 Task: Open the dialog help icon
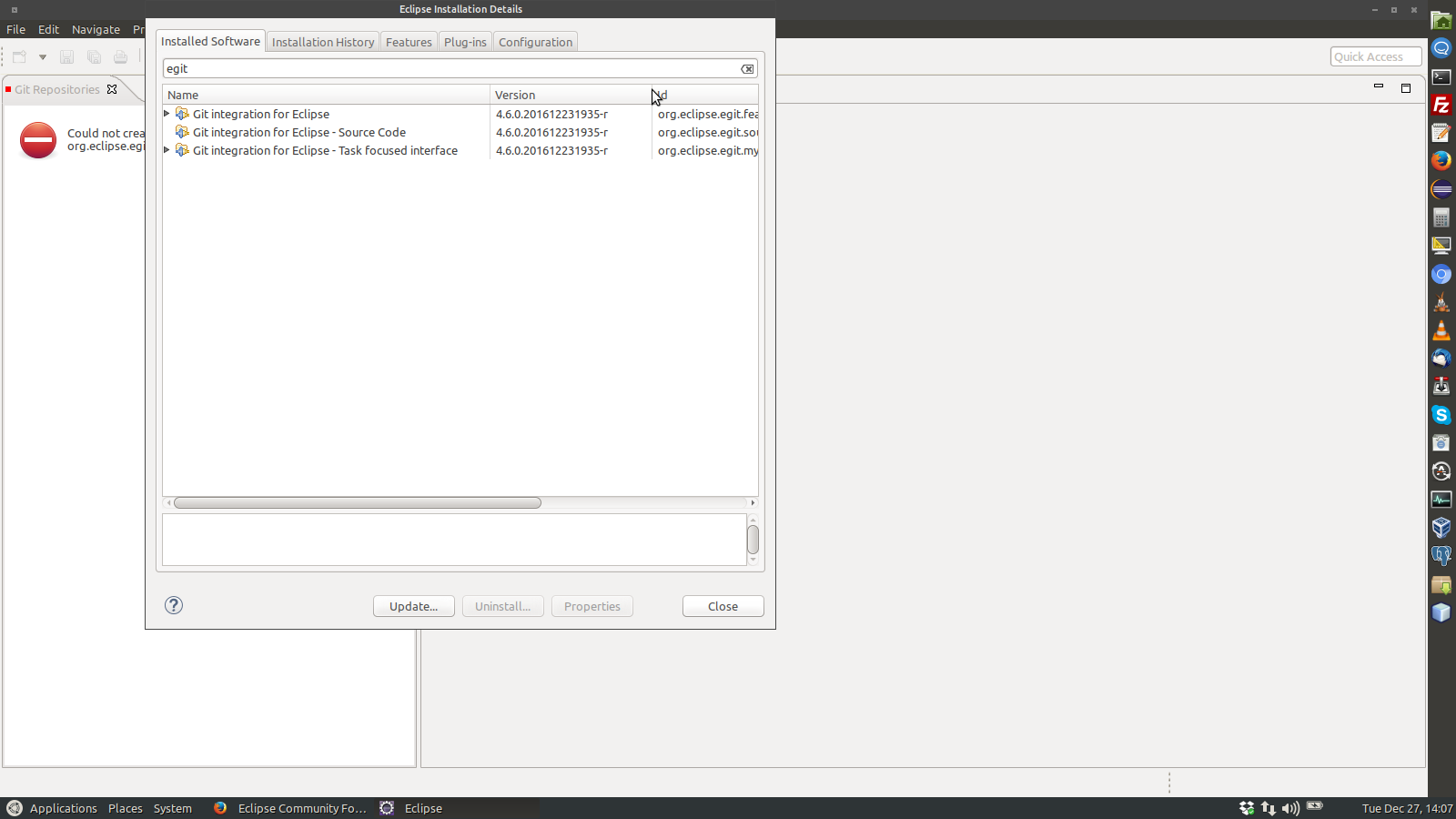(x=174, y=605)
